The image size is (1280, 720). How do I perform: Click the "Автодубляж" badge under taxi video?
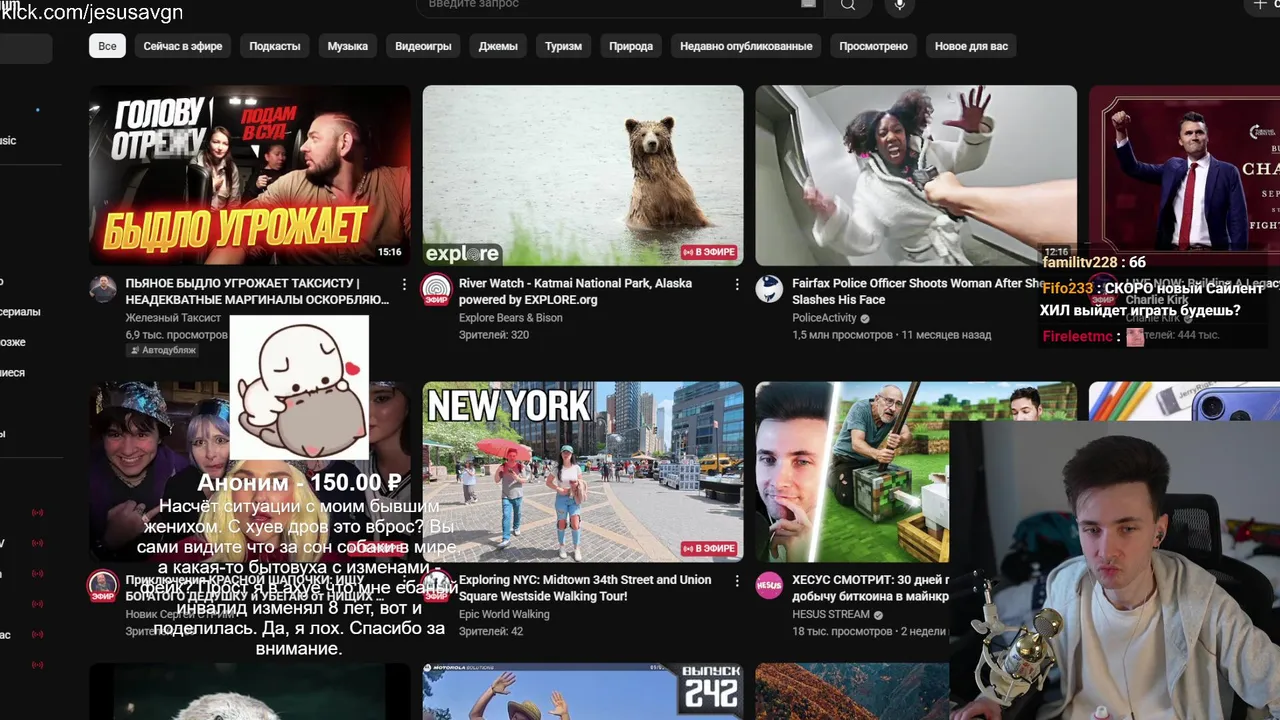[x=162, y=351]
